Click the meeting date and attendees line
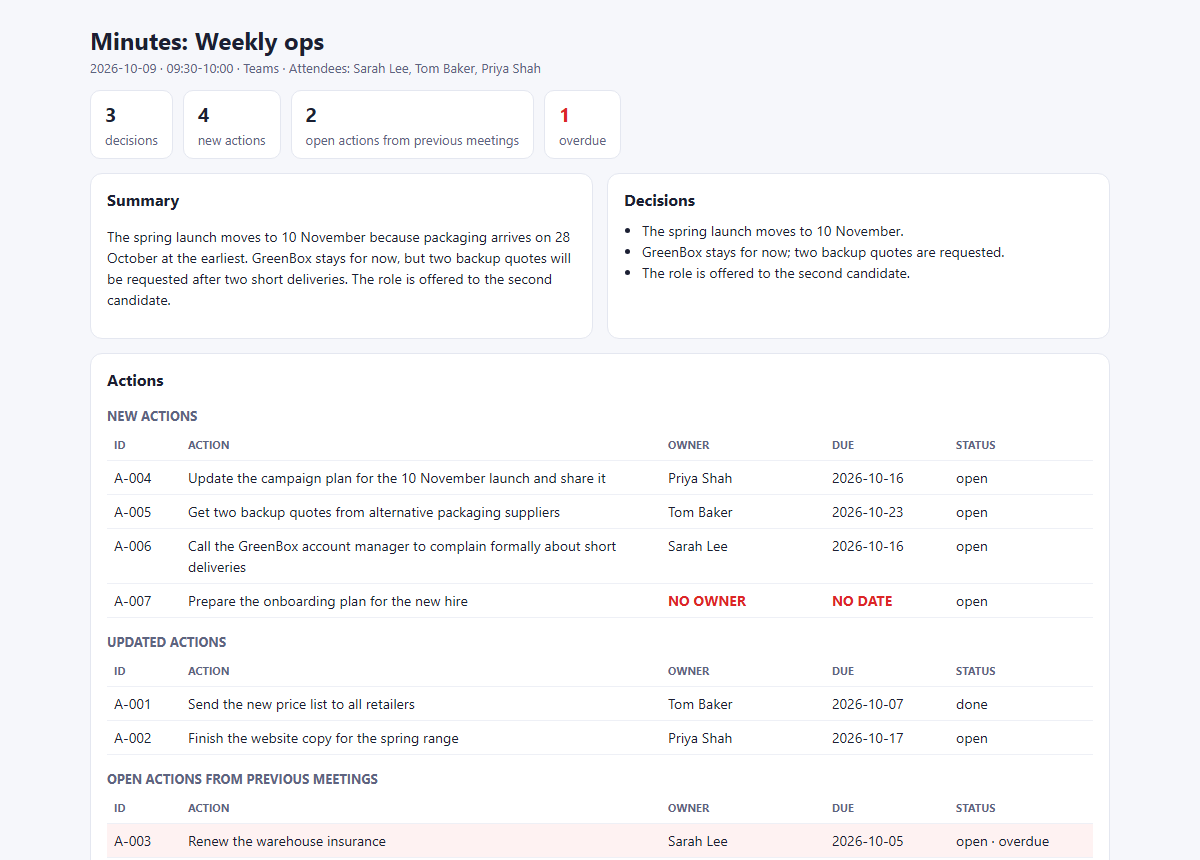Screen dimensions: 1200x860 (315, 69)
